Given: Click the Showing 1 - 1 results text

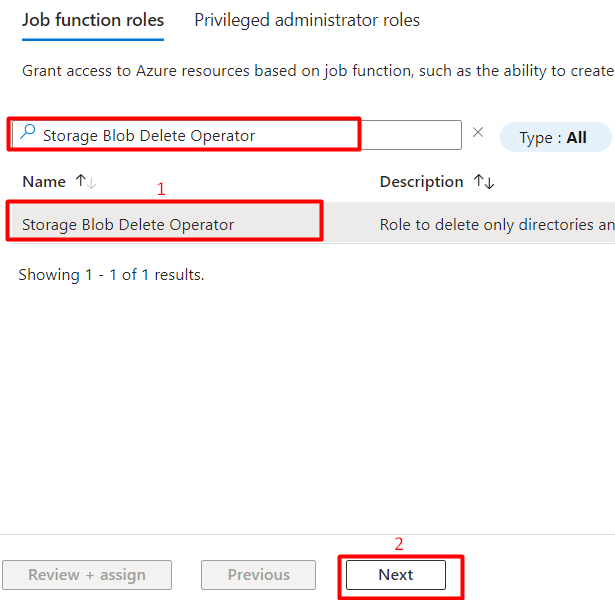Looking at the screenshot, I should coord(111,275).
